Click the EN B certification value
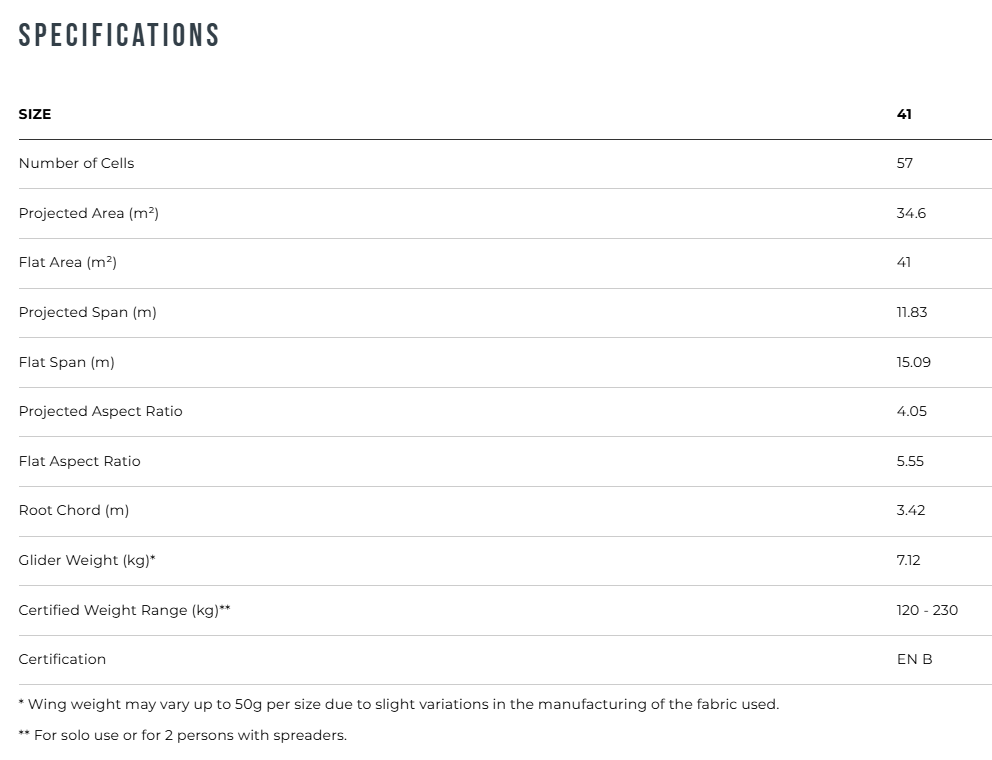Image resolution: width=992 pixels, height=760 pixels. pyautogui.click(x=914, y=659)
